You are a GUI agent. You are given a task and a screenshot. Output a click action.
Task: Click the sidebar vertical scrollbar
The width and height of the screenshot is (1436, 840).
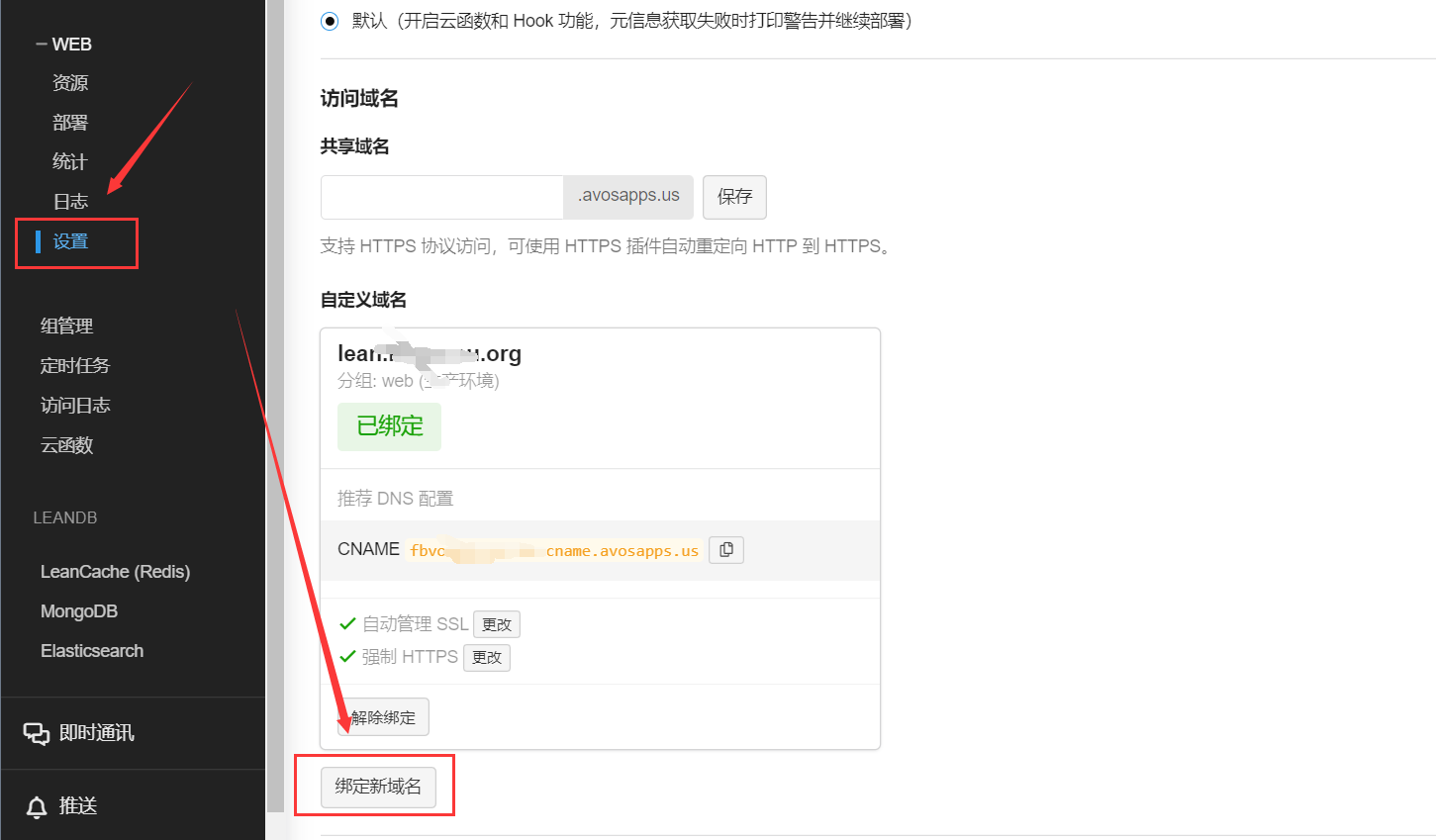pos(275,406)
